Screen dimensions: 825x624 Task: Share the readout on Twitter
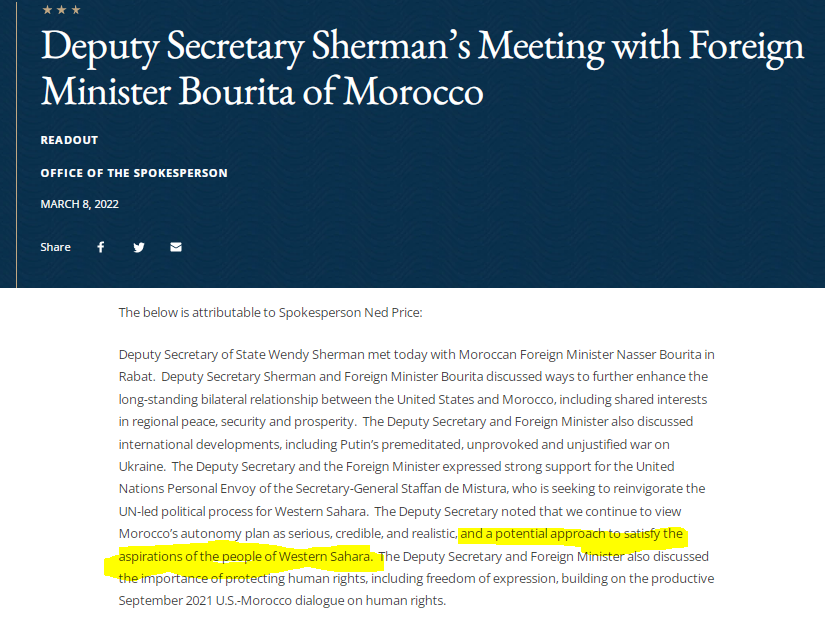click(139, 247)
